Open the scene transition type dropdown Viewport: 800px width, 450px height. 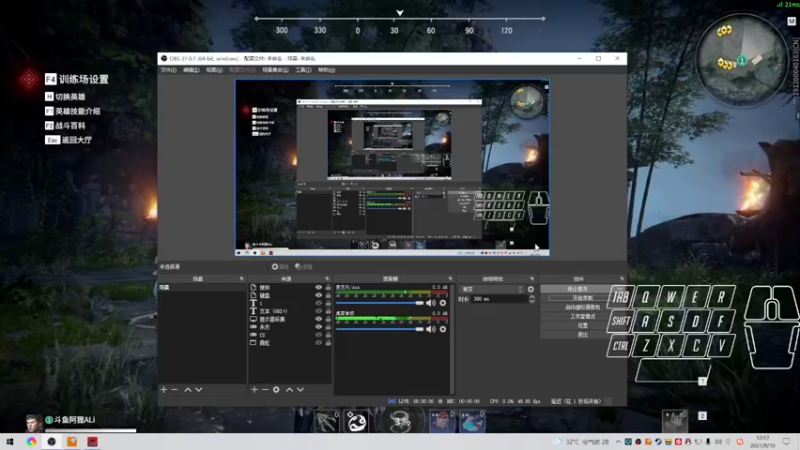[492, 289]
